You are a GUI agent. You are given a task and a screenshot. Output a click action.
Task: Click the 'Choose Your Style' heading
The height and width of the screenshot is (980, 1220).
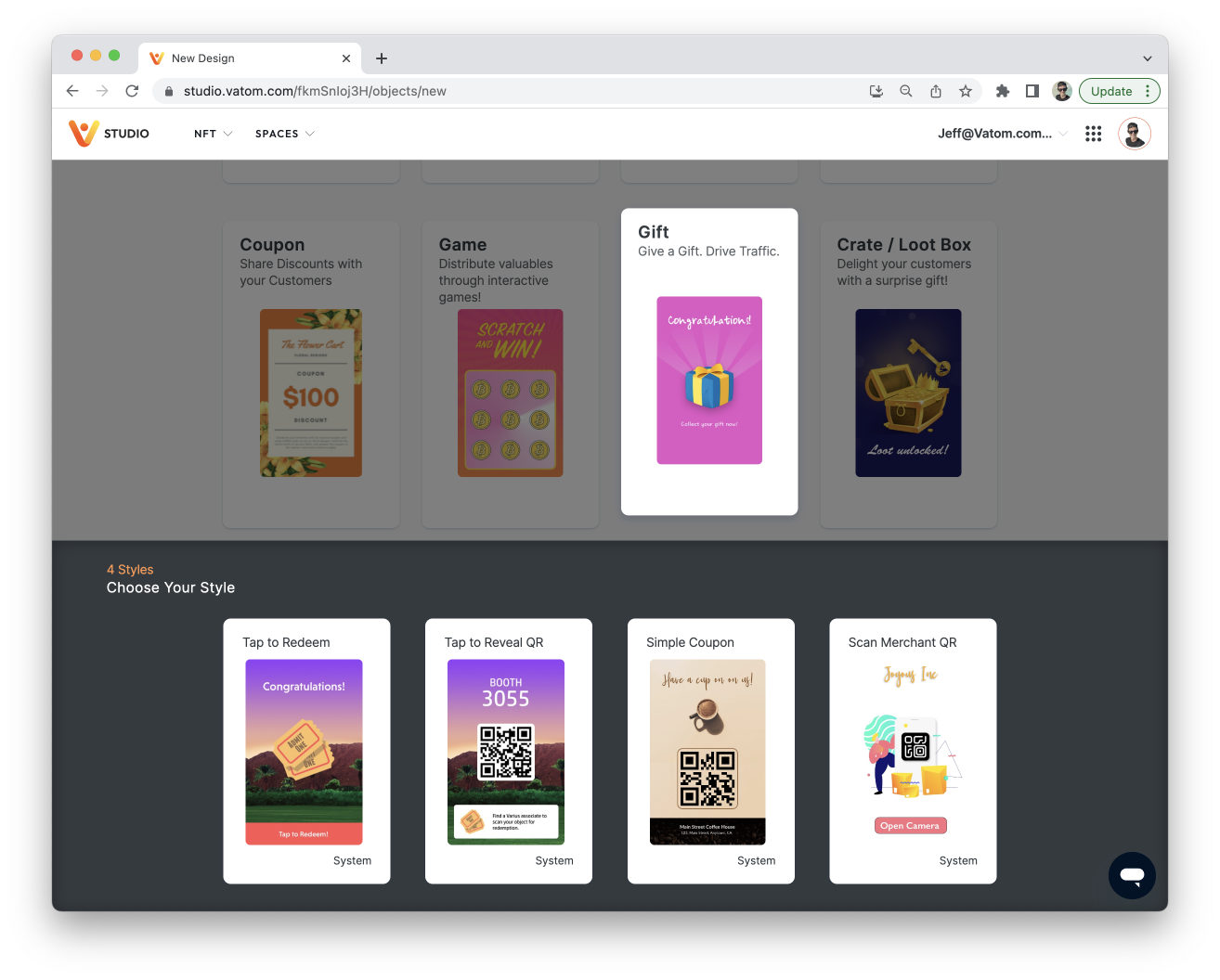171,587
